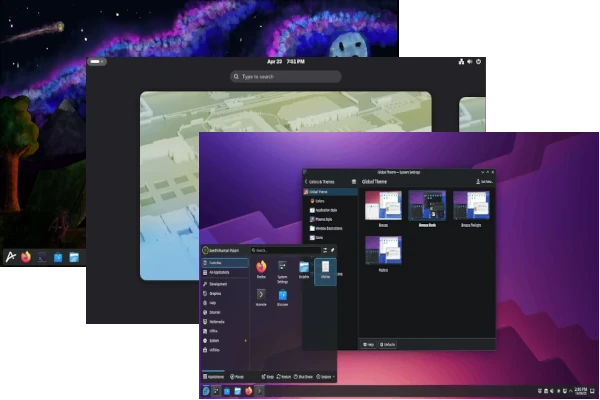Open Application Style in the settings sidebar

click(x=331, y=210)
